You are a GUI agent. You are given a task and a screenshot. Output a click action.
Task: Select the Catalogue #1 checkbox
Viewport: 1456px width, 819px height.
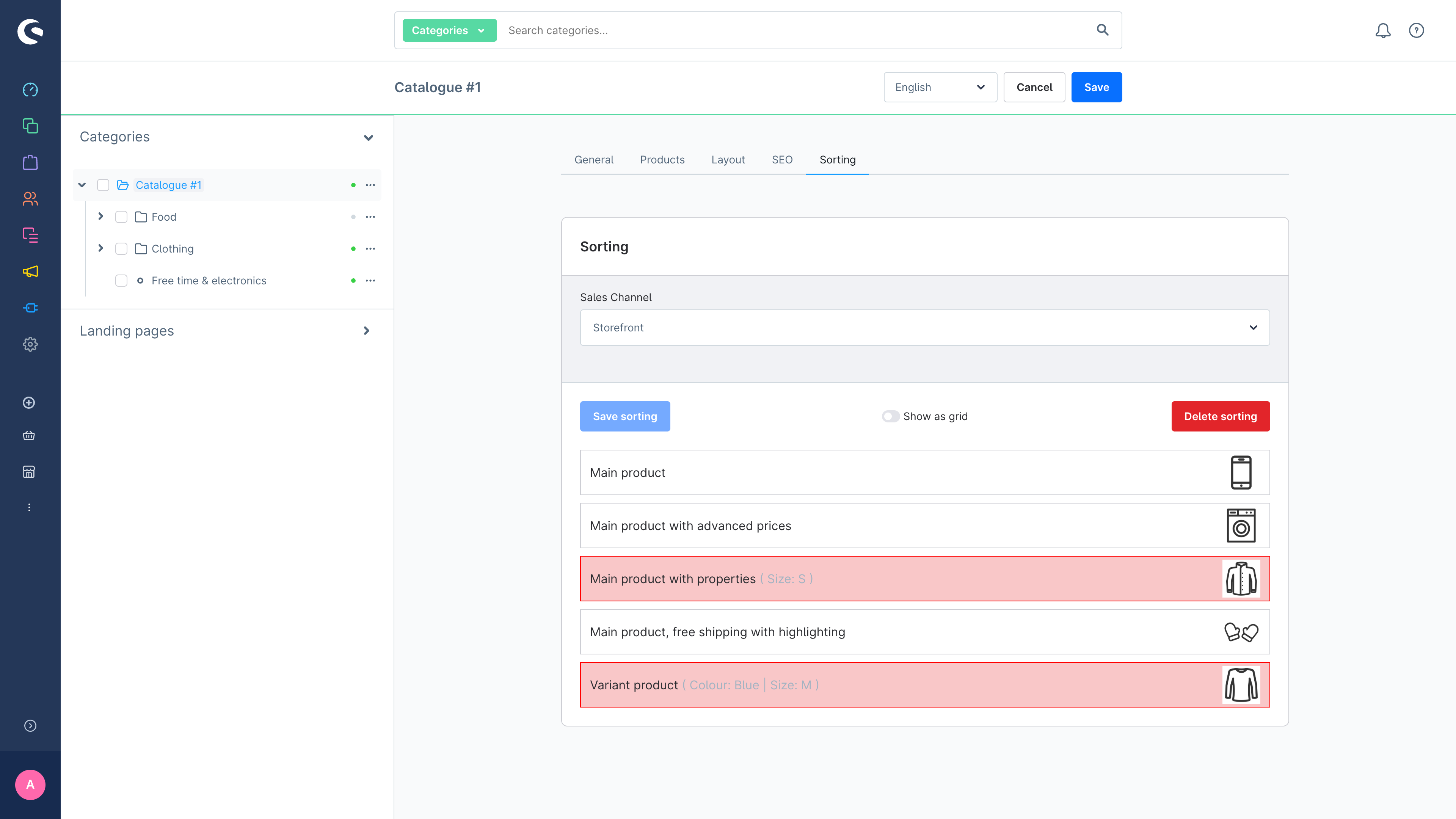pos(103,185)
